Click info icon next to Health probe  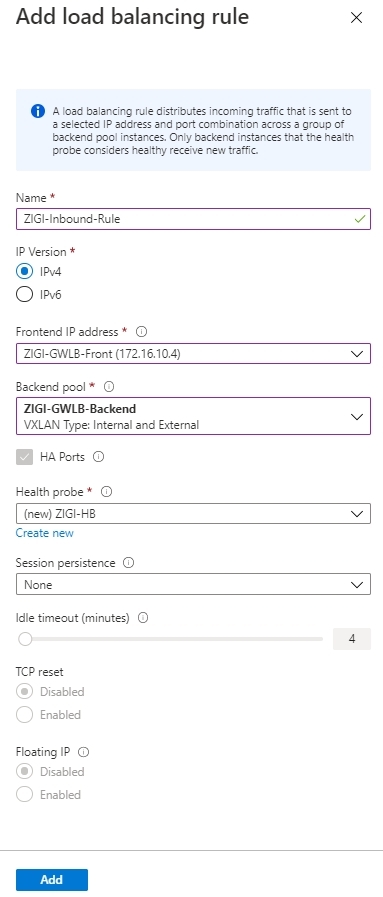(106, 492)
